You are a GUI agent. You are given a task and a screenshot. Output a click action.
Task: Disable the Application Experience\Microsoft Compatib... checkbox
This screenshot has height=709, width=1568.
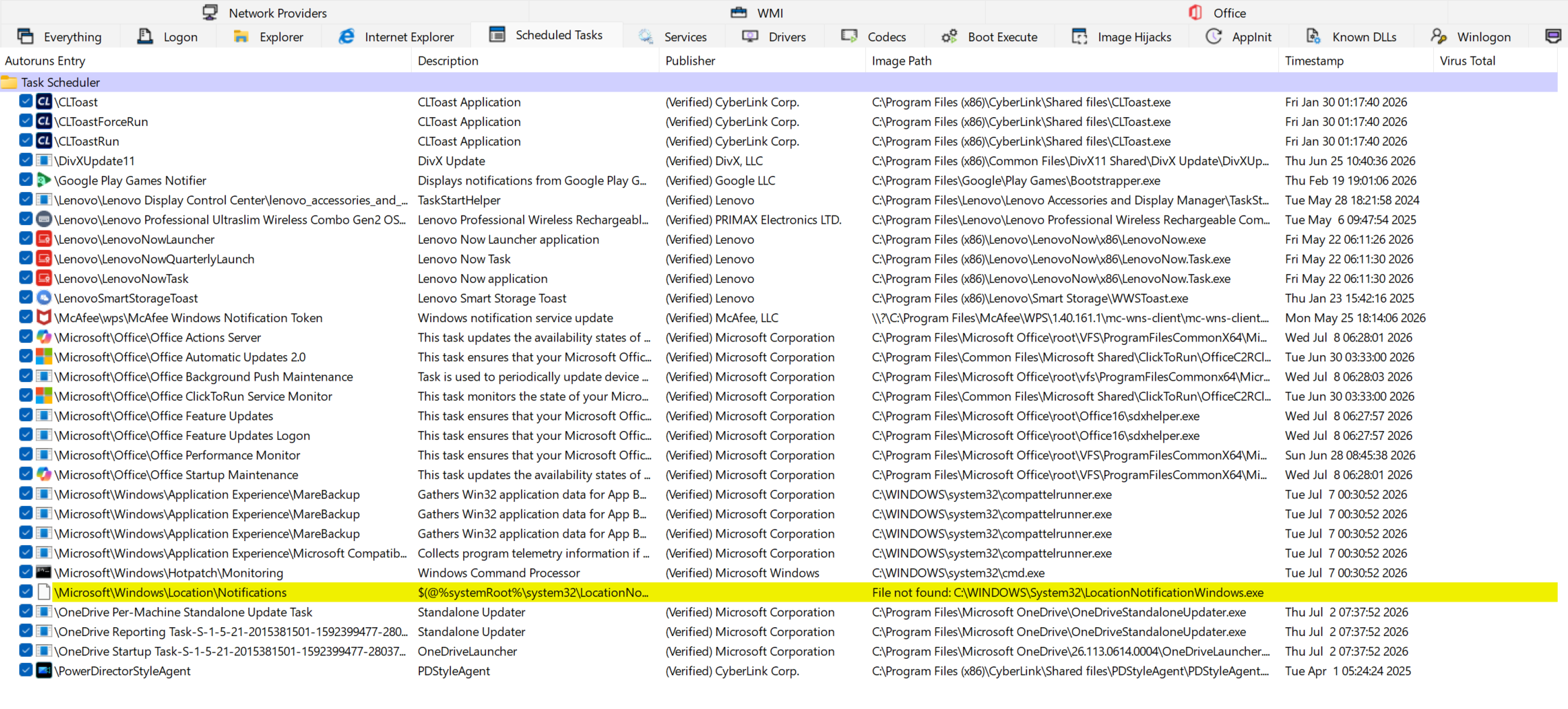[26, 553]
